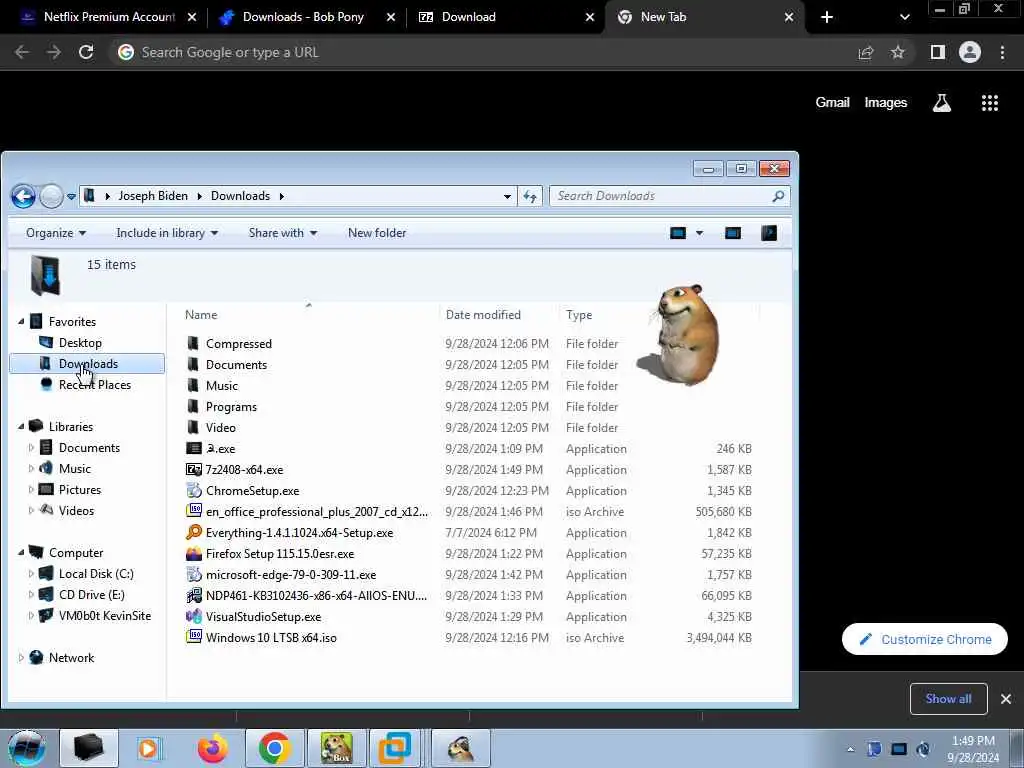Click Joseph Biden in the breadcrumb path
Viewport: 1024px width, 768px height.
pyautogui.click(x=153, y=196)
